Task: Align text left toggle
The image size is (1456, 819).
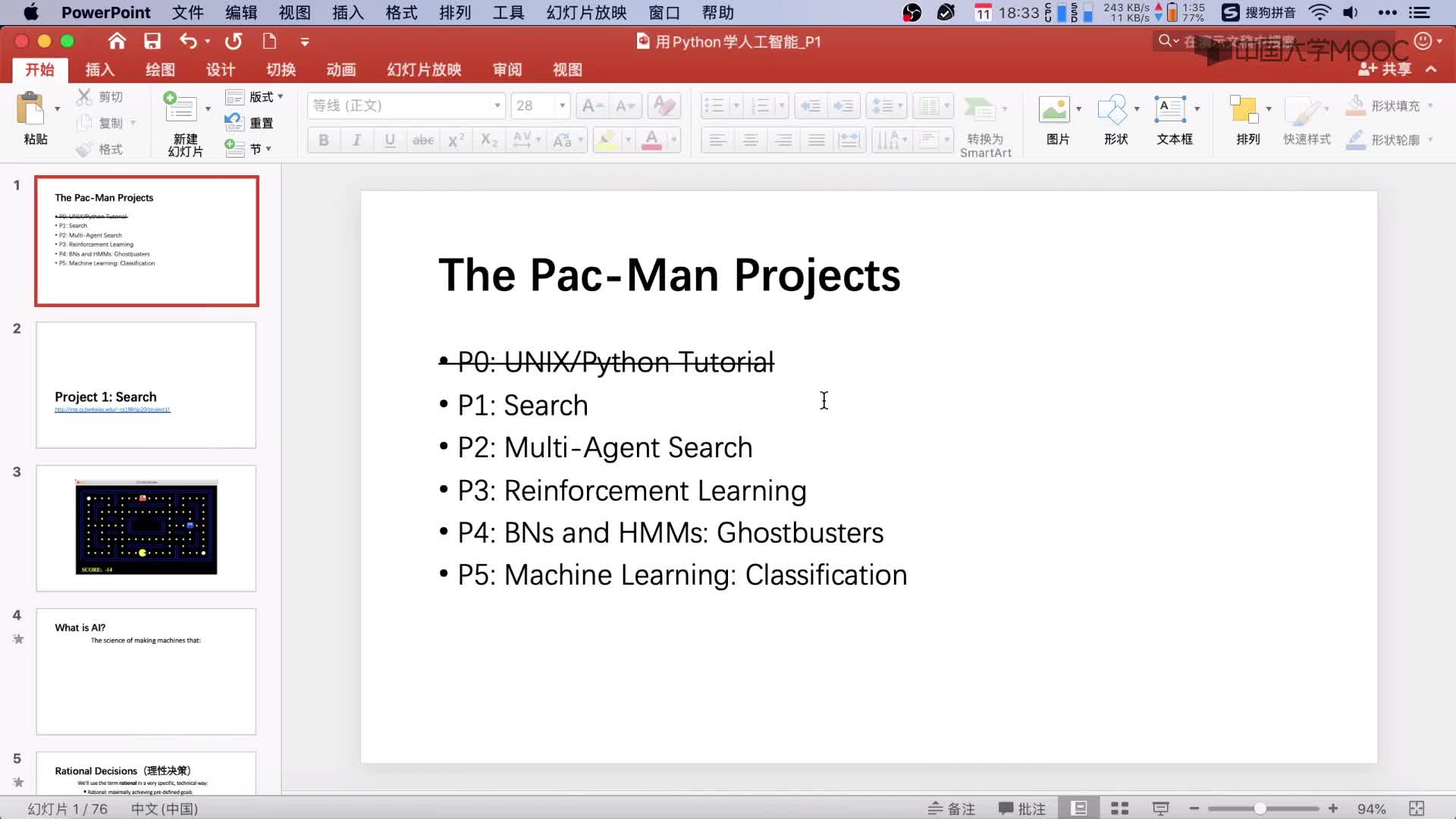Action: (717, 140)
